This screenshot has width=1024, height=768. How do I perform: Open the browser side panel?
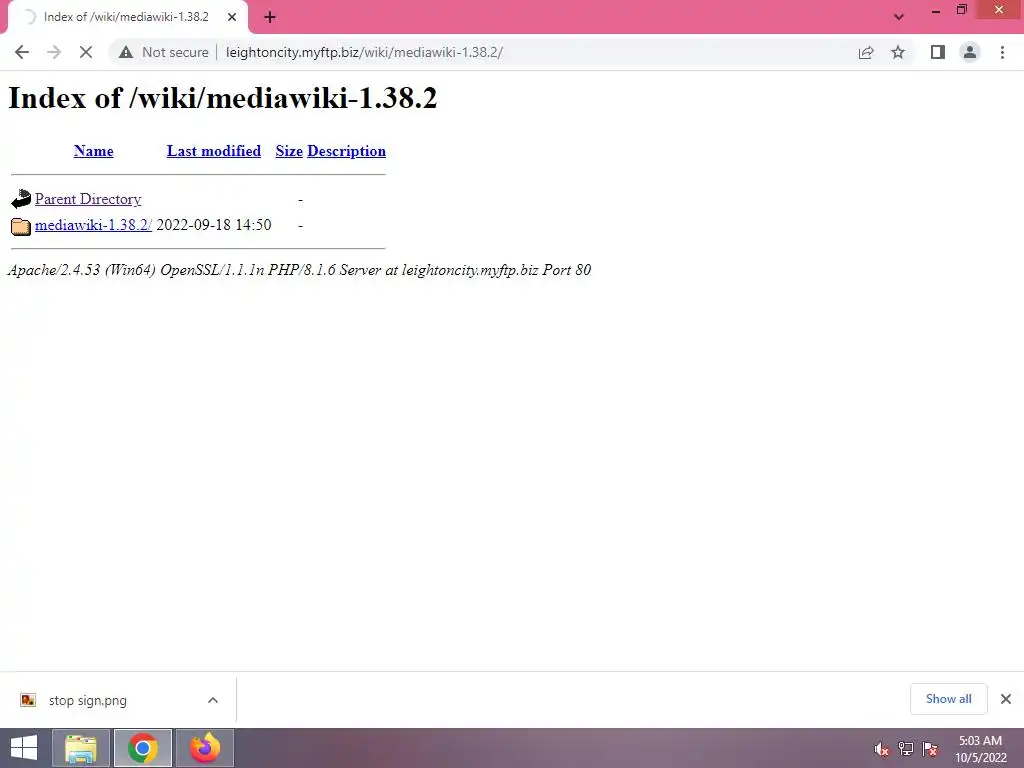coord(938,52)
